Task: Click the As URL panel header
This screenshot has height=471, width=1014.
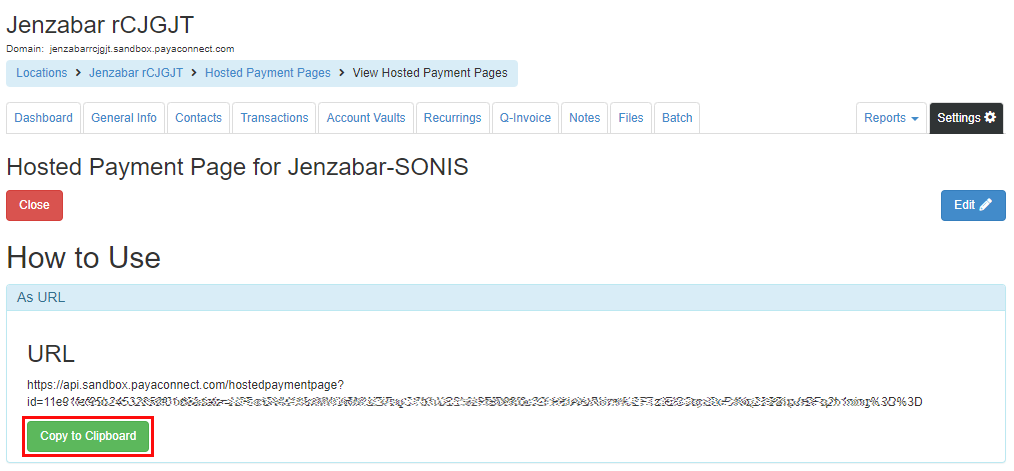Action: pos(505,297)
